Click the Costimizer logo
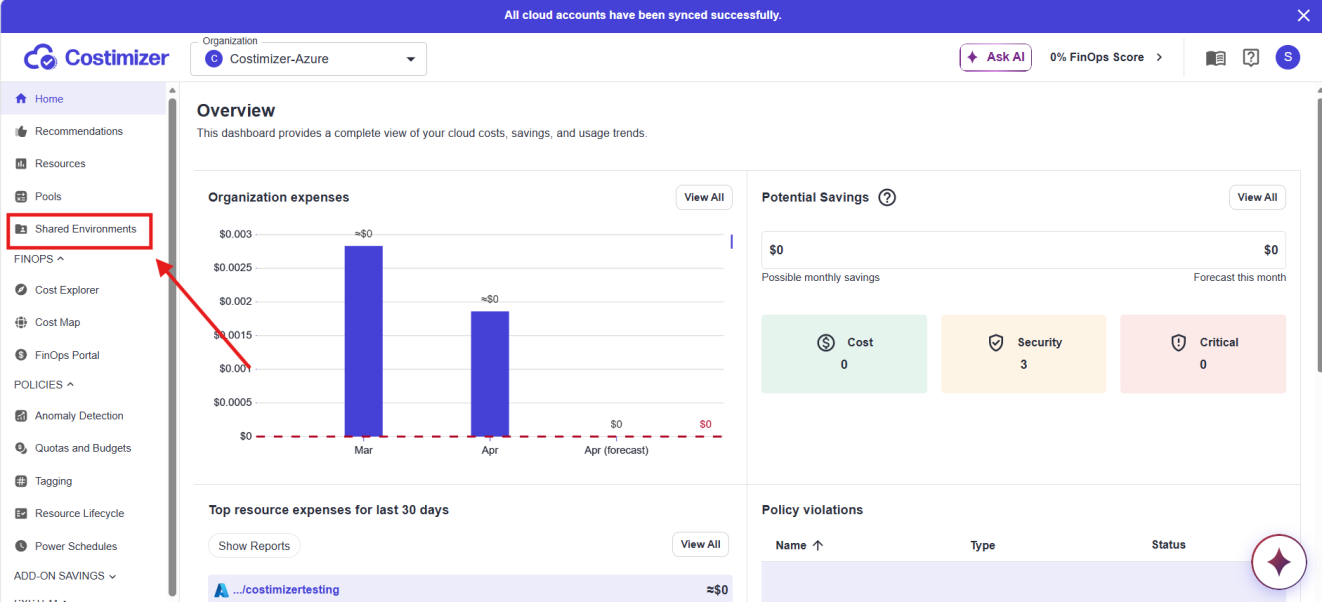The image size is (1322, 602). pos(96,58)
